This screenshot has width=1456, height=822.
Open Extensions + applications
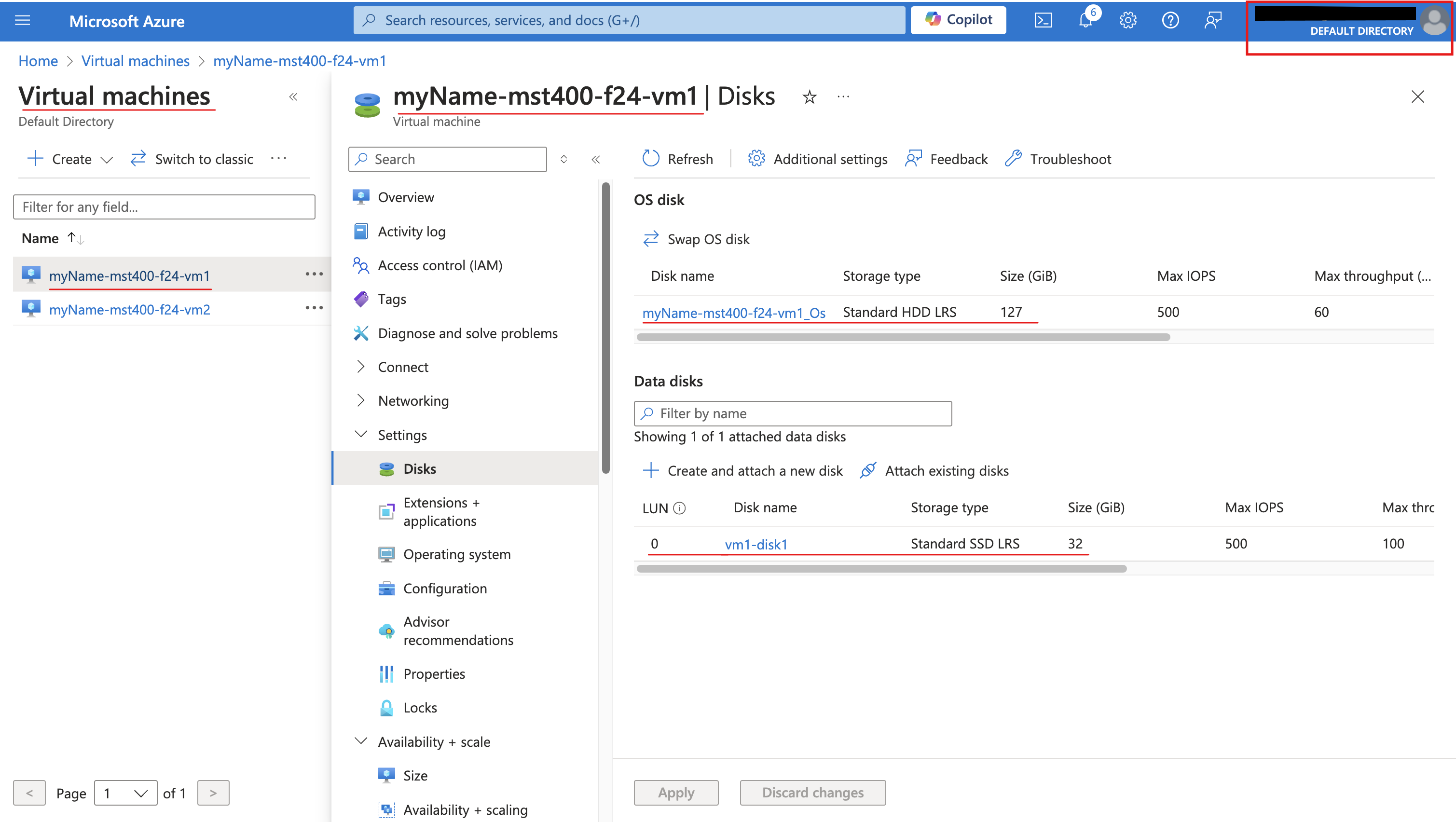(x=440, y=512)
